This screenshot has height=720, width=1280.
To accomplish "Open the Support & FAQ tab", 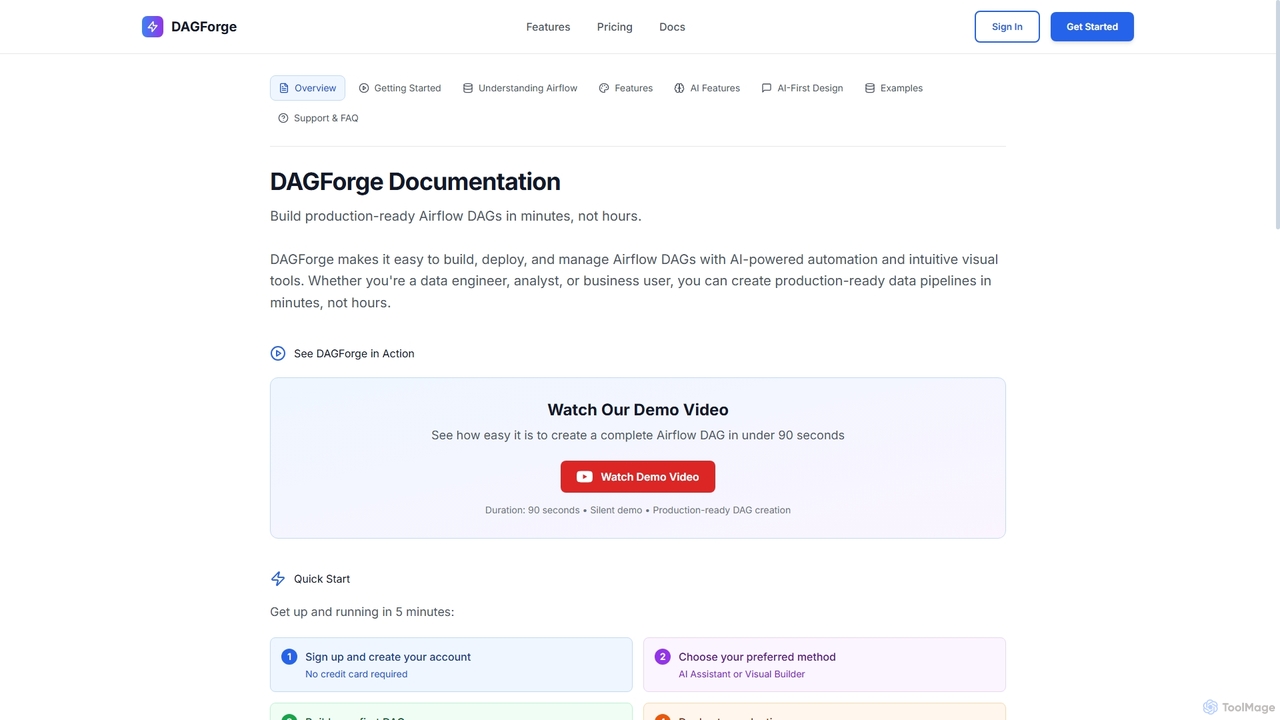I will (x=318, y=118).
